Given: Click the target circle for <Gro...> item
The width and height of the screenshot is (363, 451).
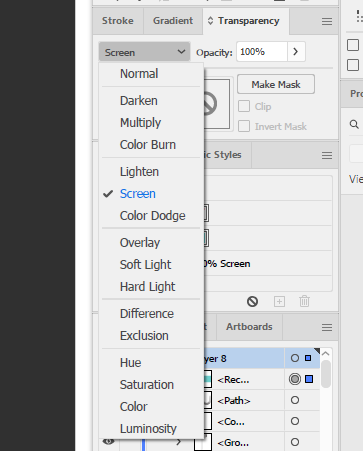Looking at the screenshot, I should 295,442.
